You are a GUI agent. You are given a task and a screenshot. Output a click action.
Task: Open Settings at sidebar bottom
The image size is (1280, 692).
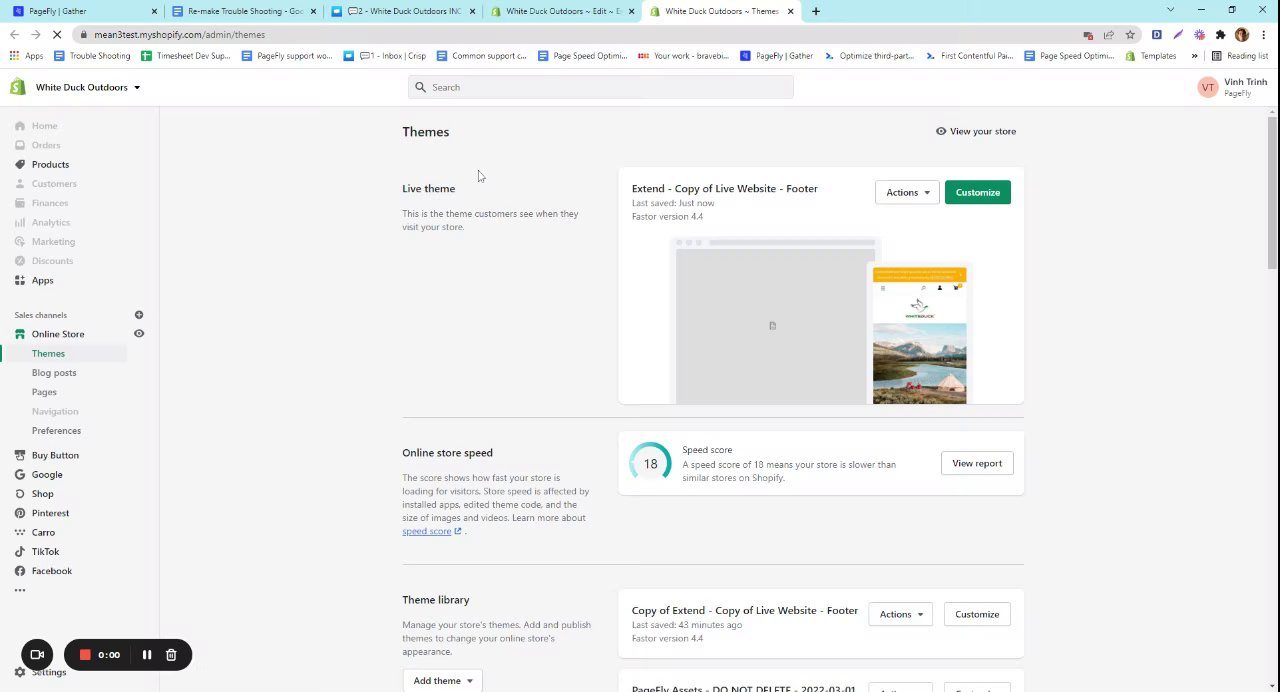click(x=48, y=673)
